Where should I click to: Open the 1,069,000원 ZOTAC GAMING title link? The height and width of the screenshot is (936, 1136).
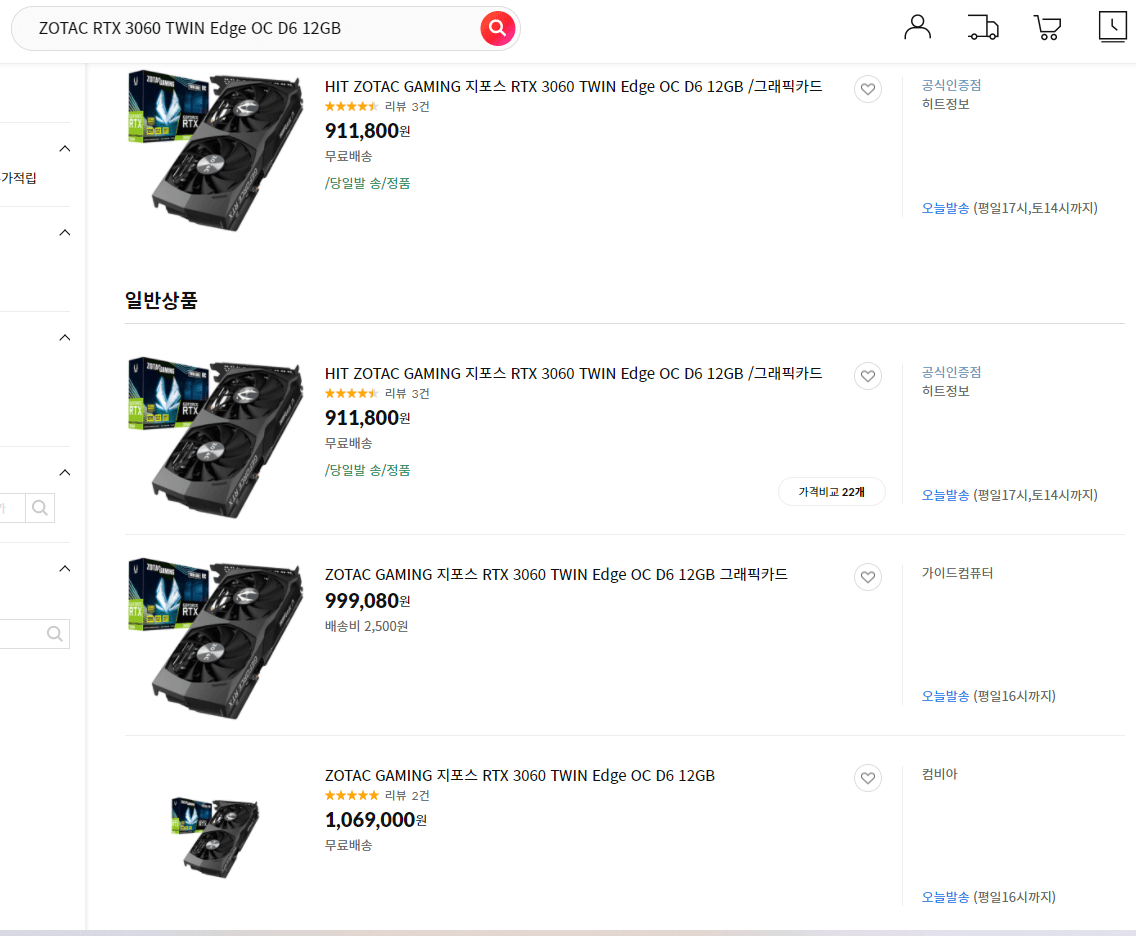(x=519, y=775)
